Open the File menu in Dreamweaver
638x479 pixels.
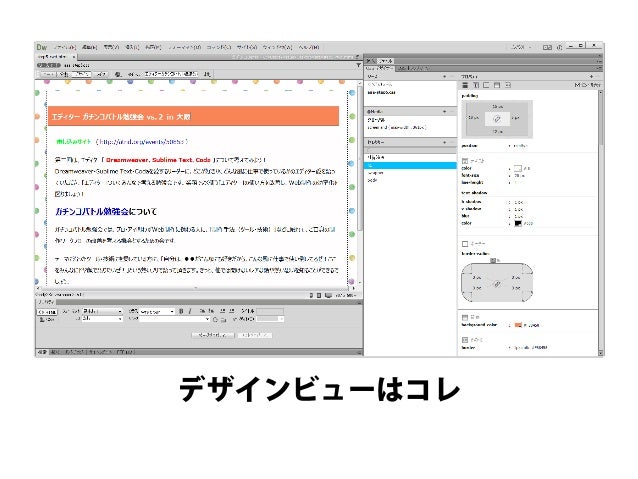(65, 47)
